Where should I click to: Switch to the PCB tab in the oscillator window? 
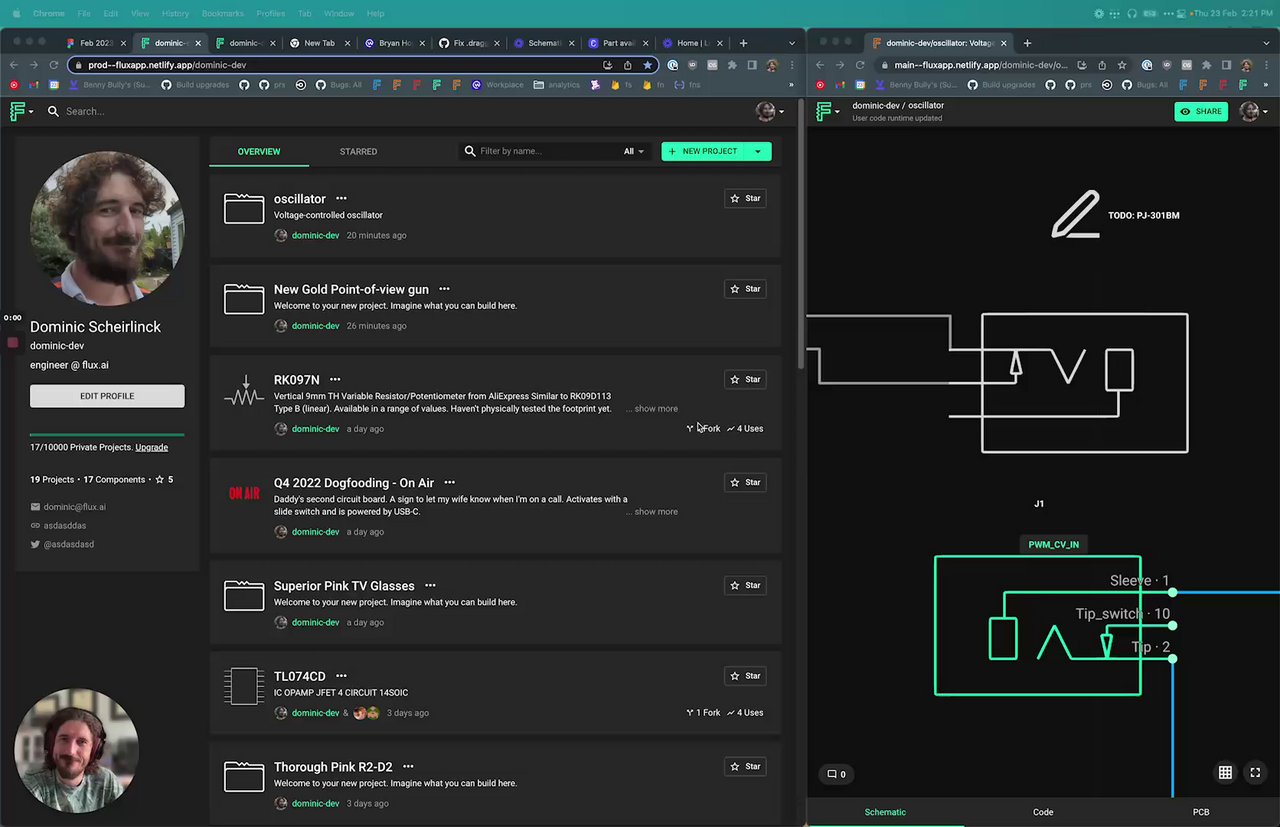click(1201, 812)
